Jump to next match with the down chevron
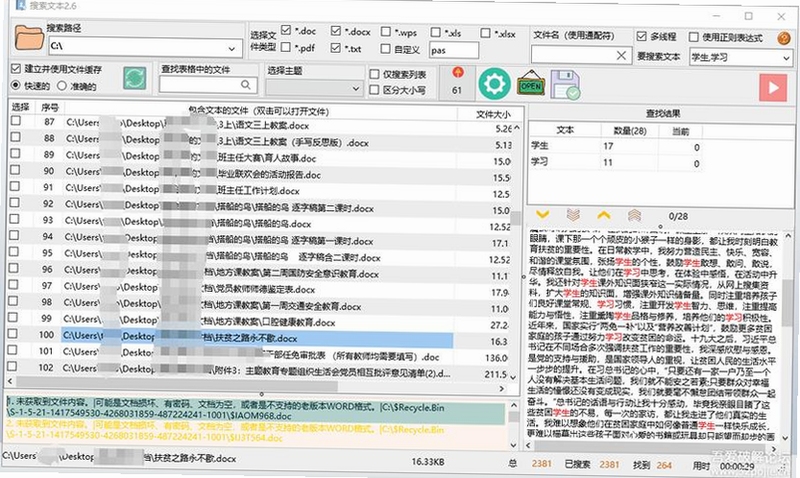 pyautogui.click(x=542, y=215)
